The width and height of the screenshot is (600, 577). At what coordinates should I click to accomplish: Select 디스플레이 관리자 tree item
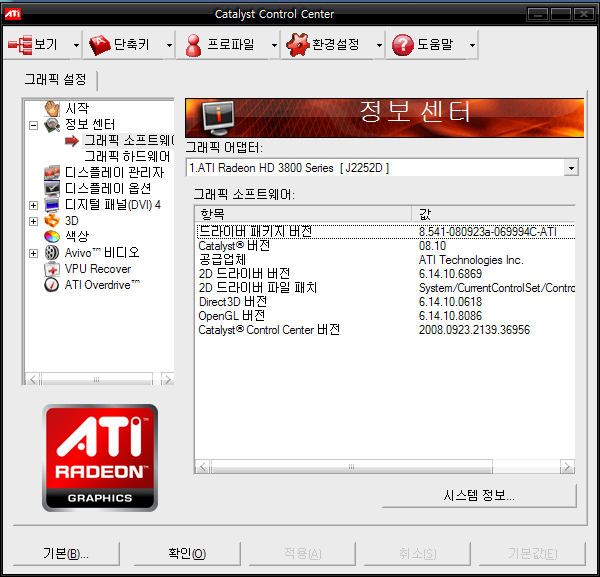114,173
